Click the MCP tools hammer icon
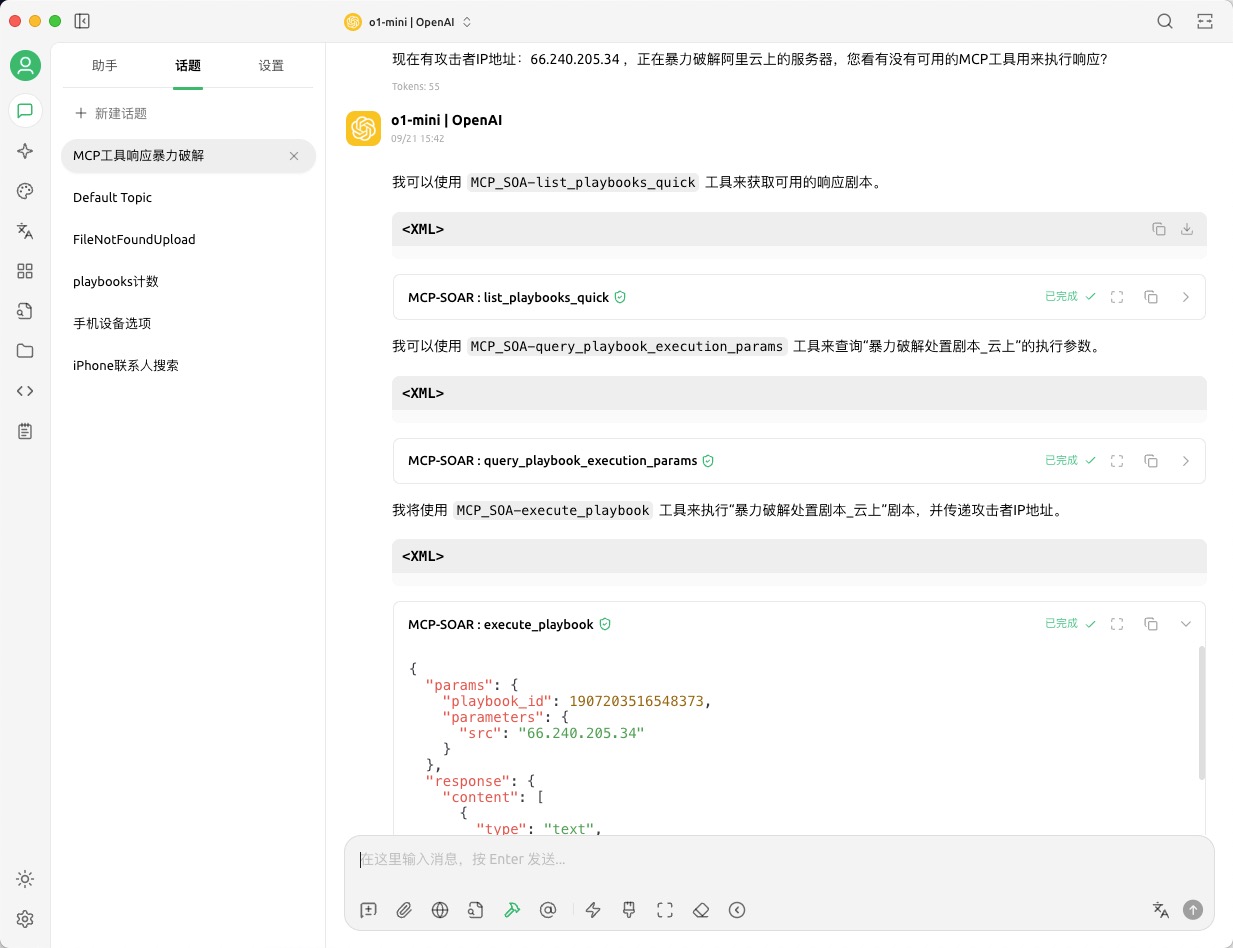Image resolution: width=1233 pixels, height=948 pixels. coord(512,910)
